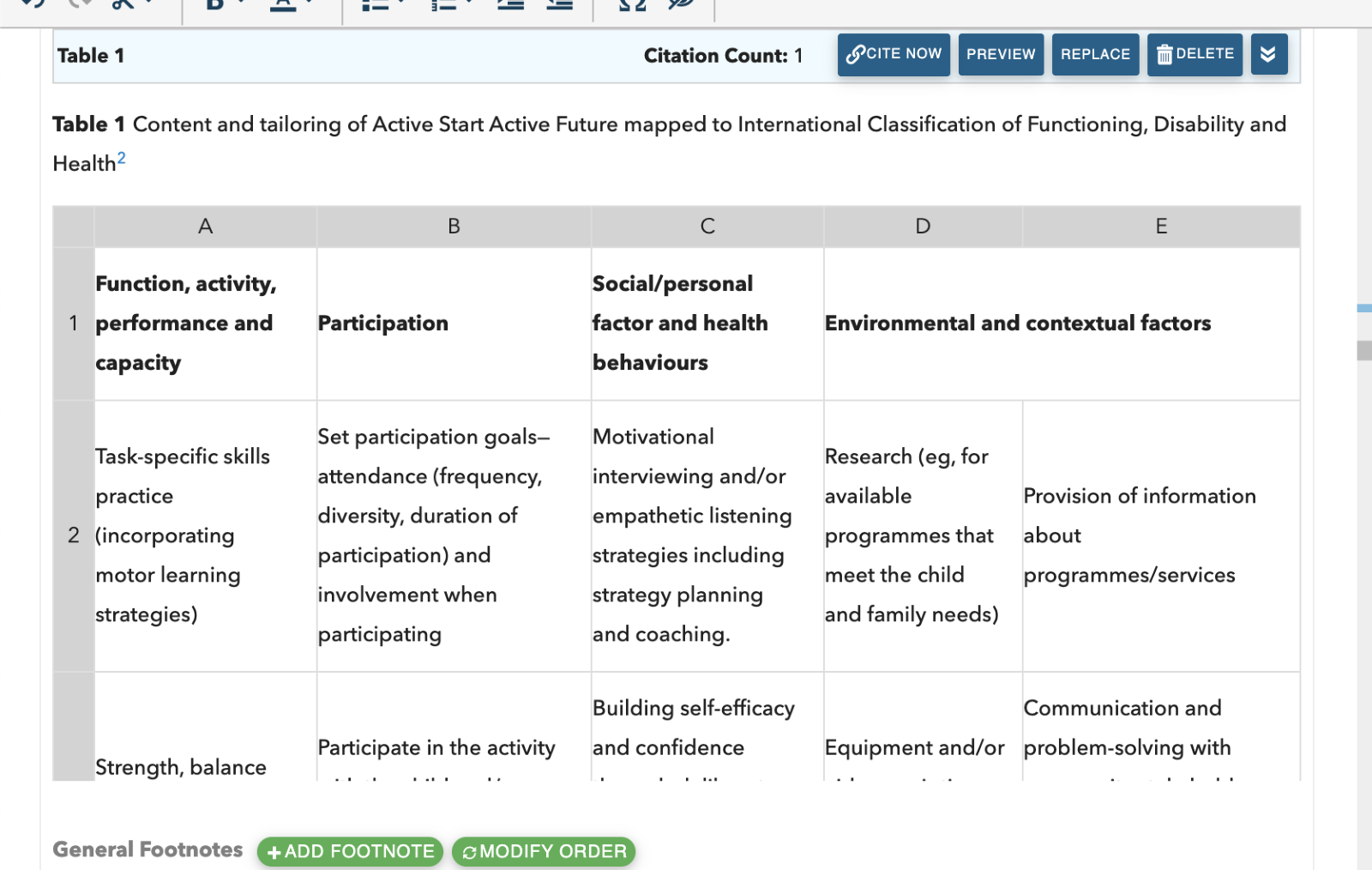The image size is (1372, 870).
Task: Select column C header
Action: pos(707,227)
